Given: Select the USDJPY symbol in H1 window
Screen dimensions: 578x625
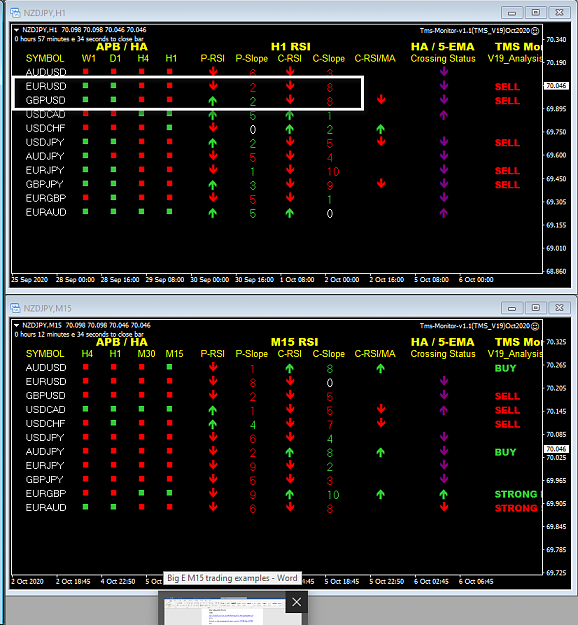Looking at the screenshot, I should point(45,142).
